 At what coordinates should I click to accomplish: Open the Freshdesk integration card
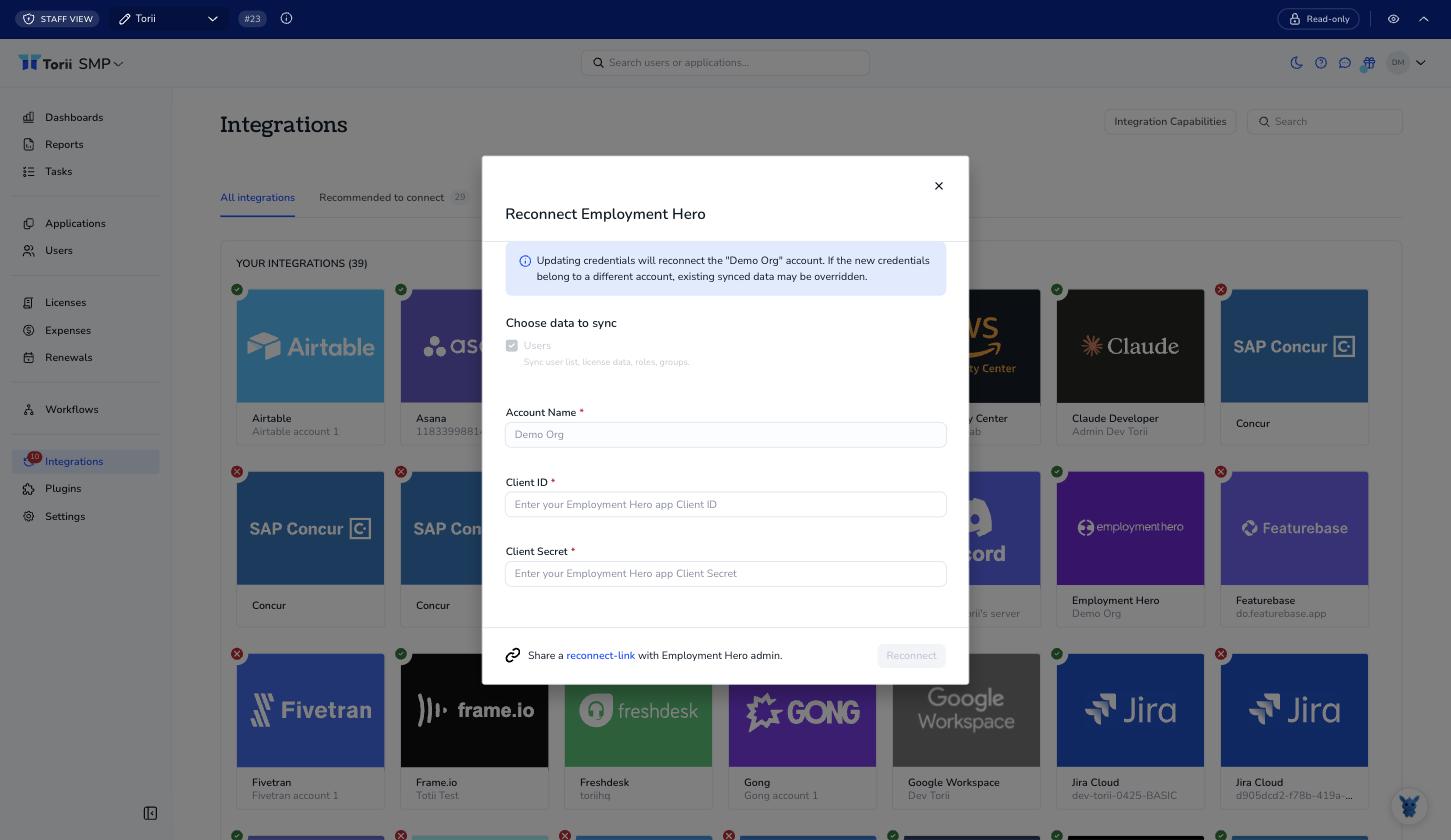(x=638, y=731)
